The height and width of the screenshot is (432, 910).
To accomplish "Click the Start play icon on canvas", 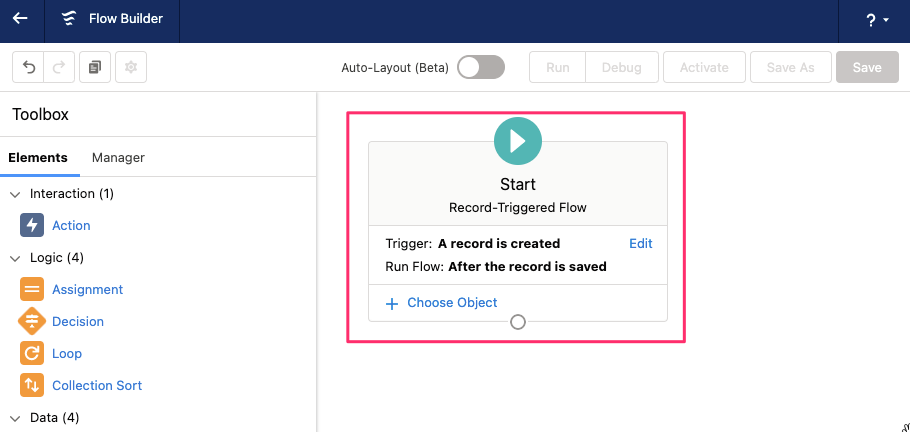I will 518,141.
